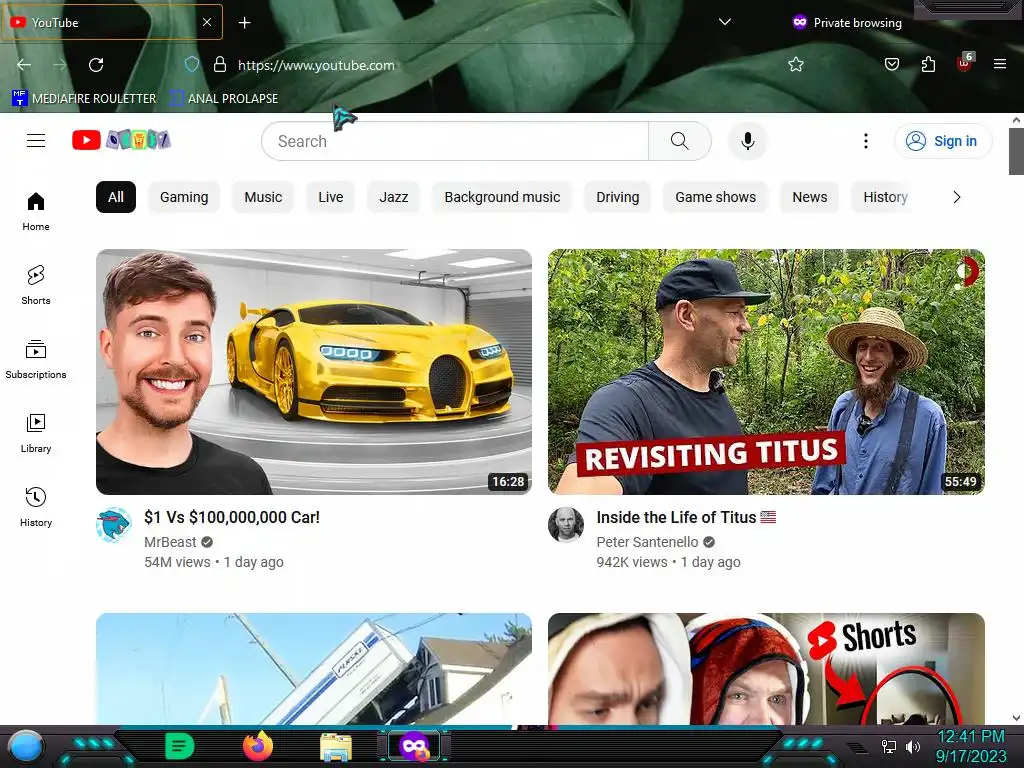Open YouTube settings three-dot menu
The image size is (1024, 768).
866,141
